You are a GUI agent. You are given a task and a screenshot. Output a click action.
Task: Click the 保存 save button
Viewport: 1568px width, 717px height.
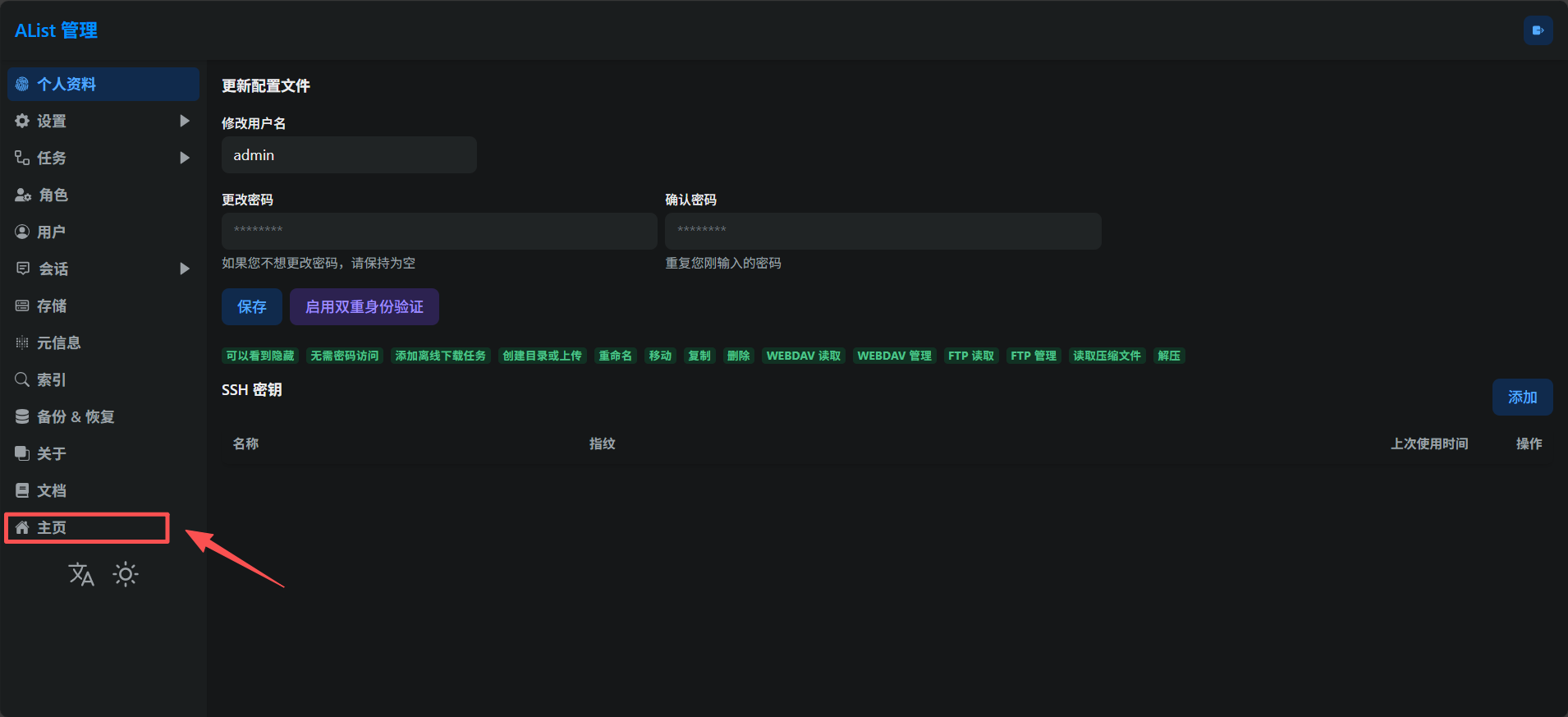click(x=252, y=307)
